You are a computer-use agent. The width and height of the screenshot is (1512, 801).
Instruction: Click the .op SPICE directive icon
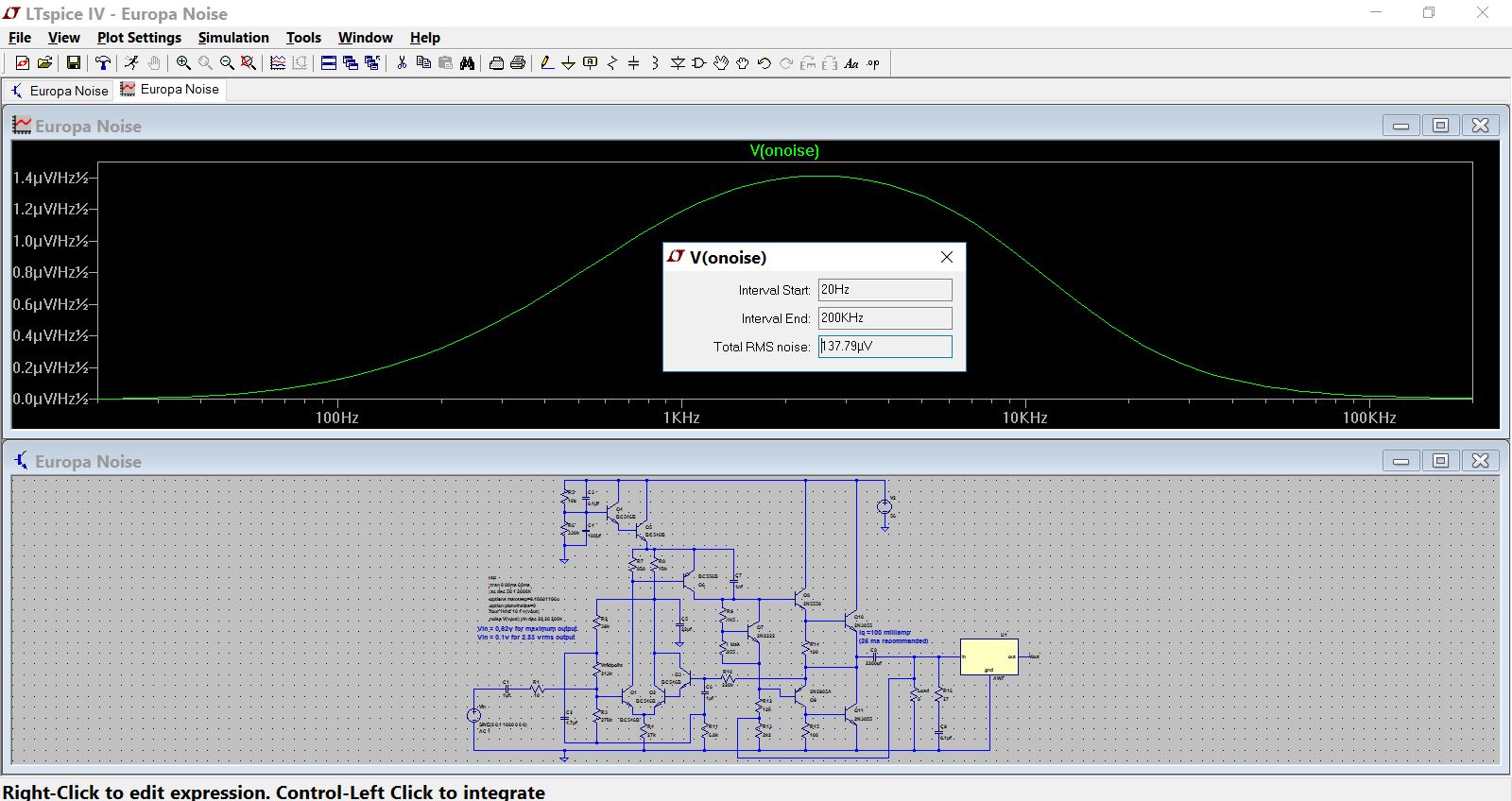pyautogui.click(x=873, y=63)
